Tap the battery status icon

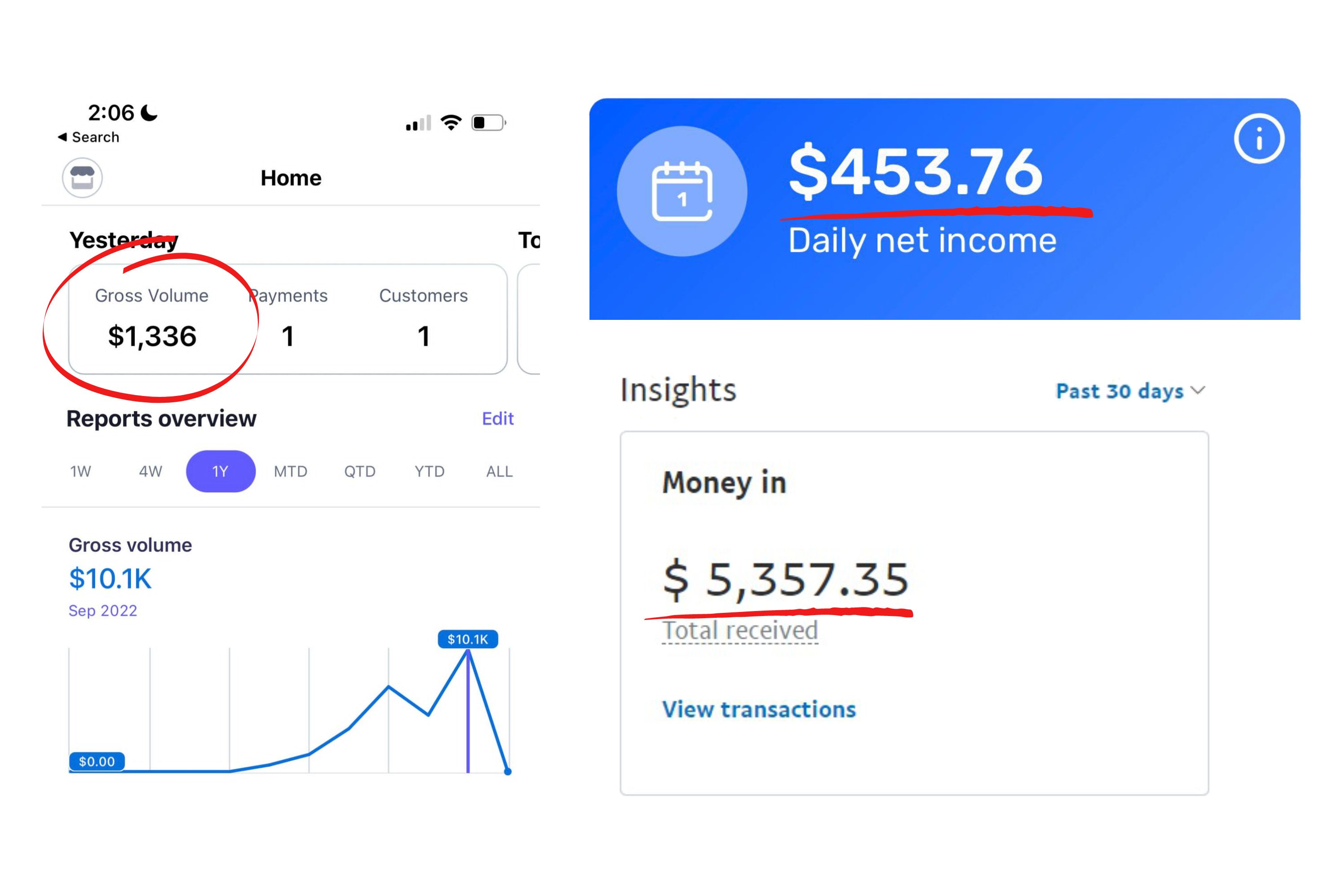pos(488,122)
